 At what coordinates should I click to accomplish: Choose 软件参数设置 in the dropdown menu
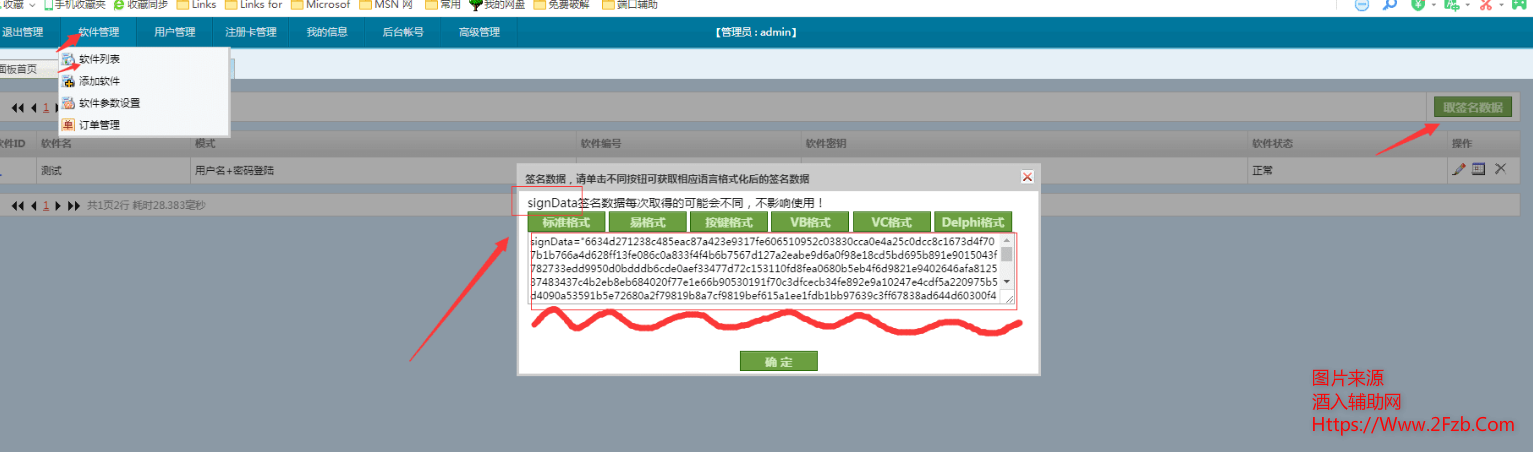coord(109,103)
